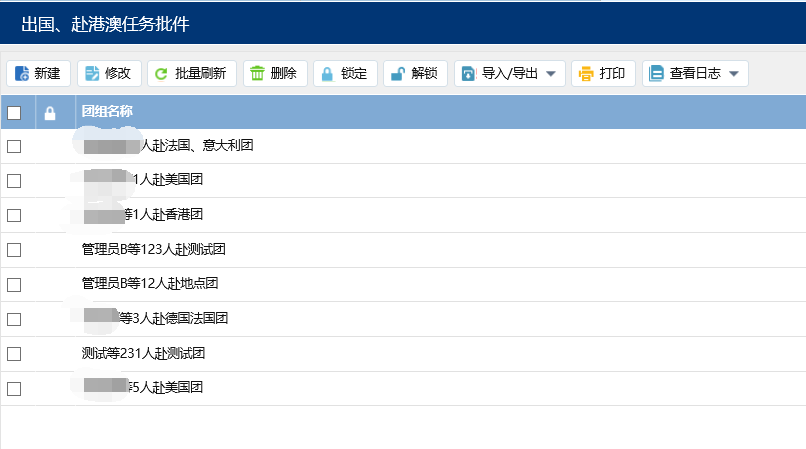Select the 等3人赴德国法国团 row
This screenshot has height=449, width=806.
174,319
